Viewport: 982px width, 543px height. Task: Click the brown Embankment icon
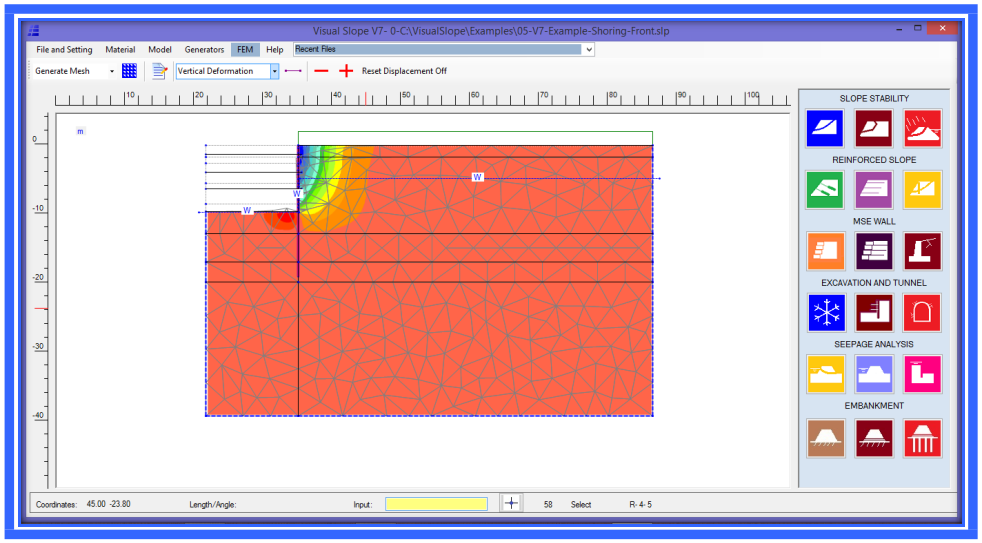[x=825, y=438]
